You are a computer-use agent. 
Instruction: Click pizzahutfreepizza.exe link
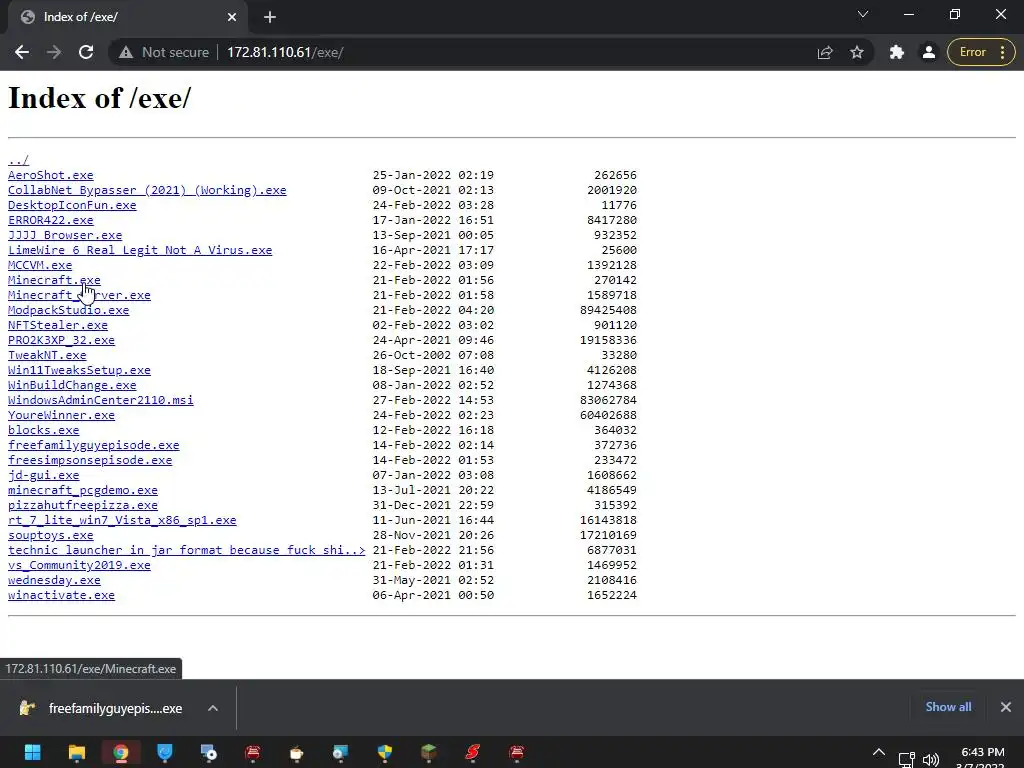[83, 505]
